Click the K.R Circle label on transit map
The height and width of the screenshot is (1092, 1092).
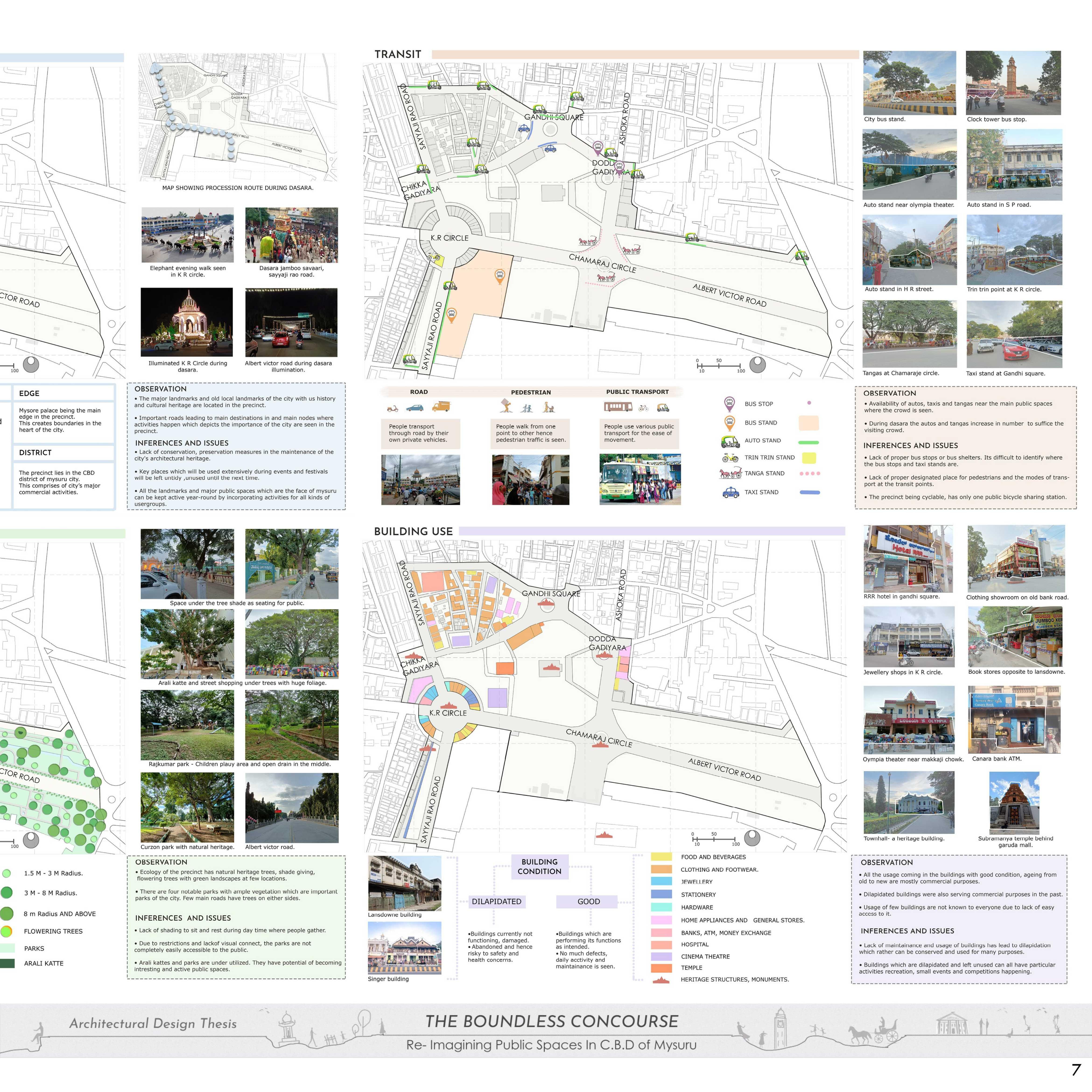click(x=449, y=238)
